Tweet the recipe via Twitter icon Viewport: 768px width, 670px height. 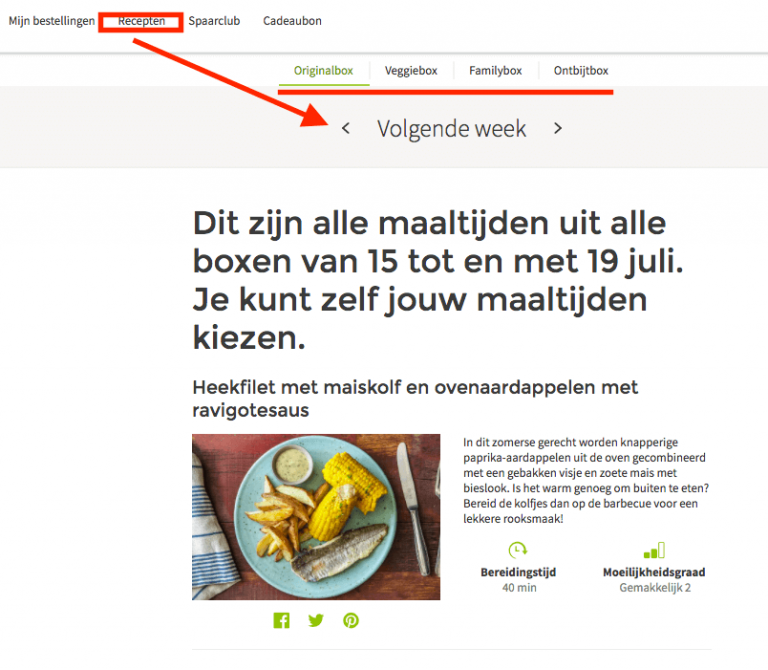[x=316, y=620]
